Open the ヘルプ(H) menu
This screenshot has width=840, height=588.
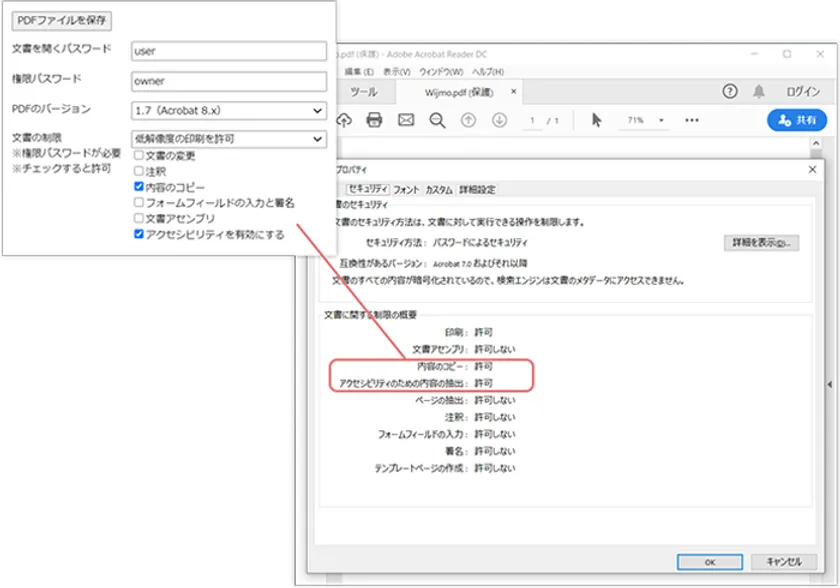coord(488,72)
